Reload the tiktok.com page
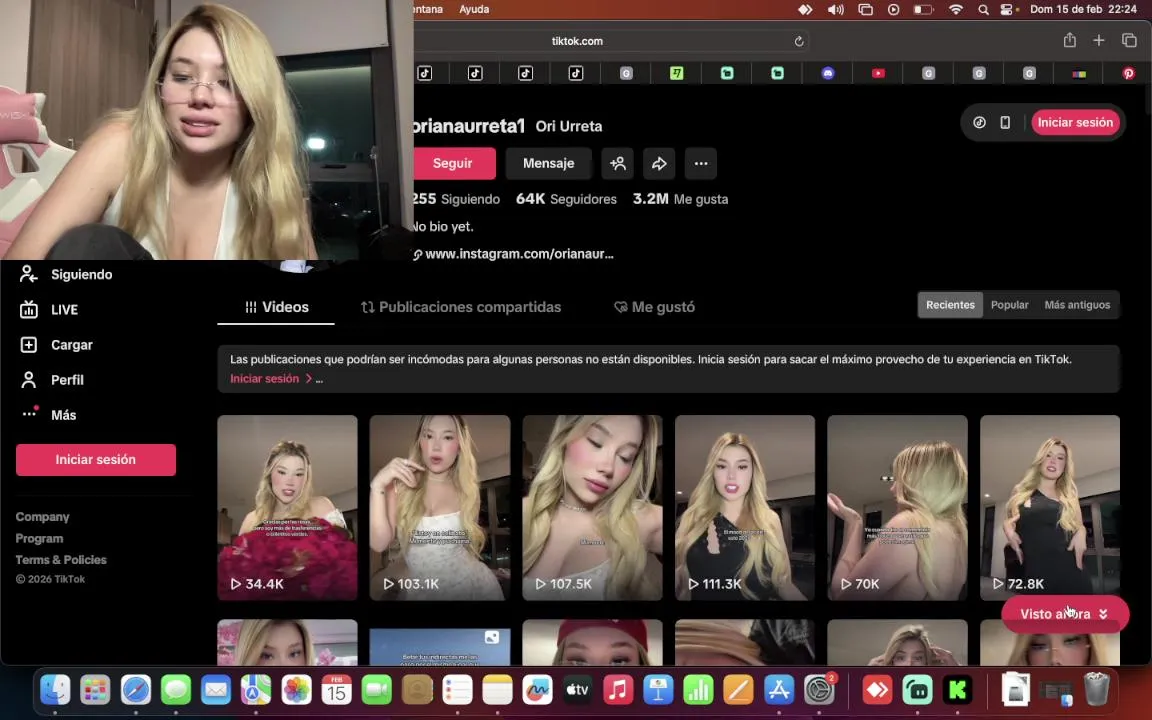 [799, 41]
